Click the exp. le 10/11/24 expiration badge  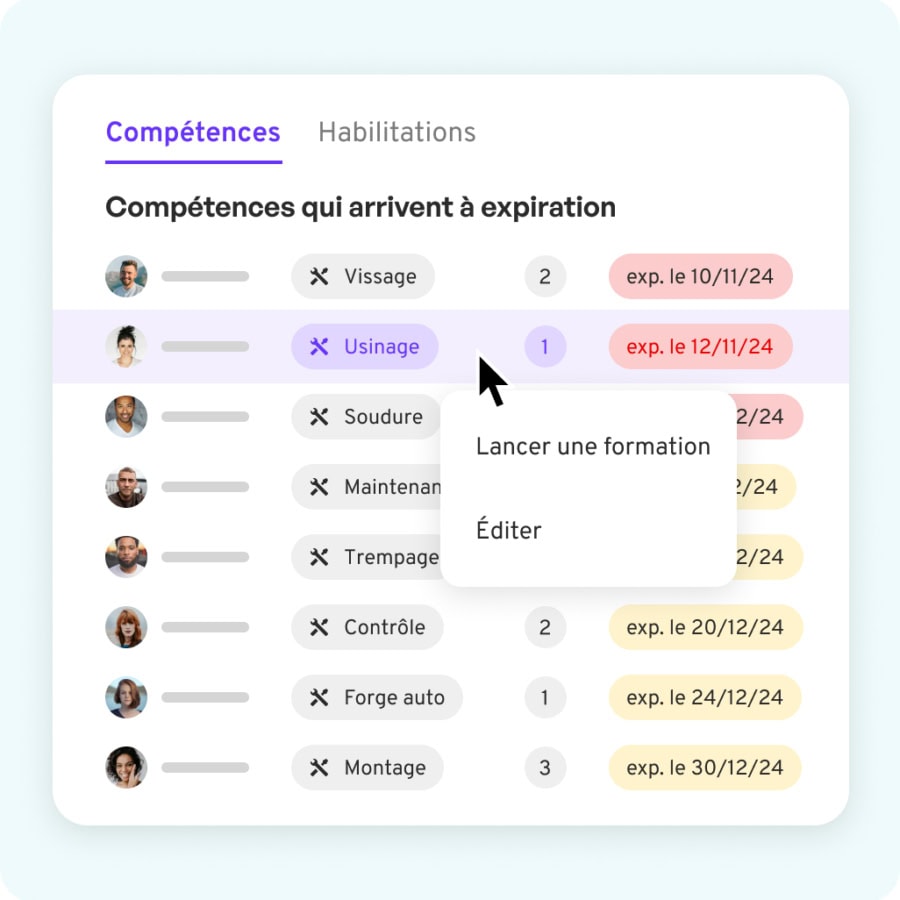700,277
